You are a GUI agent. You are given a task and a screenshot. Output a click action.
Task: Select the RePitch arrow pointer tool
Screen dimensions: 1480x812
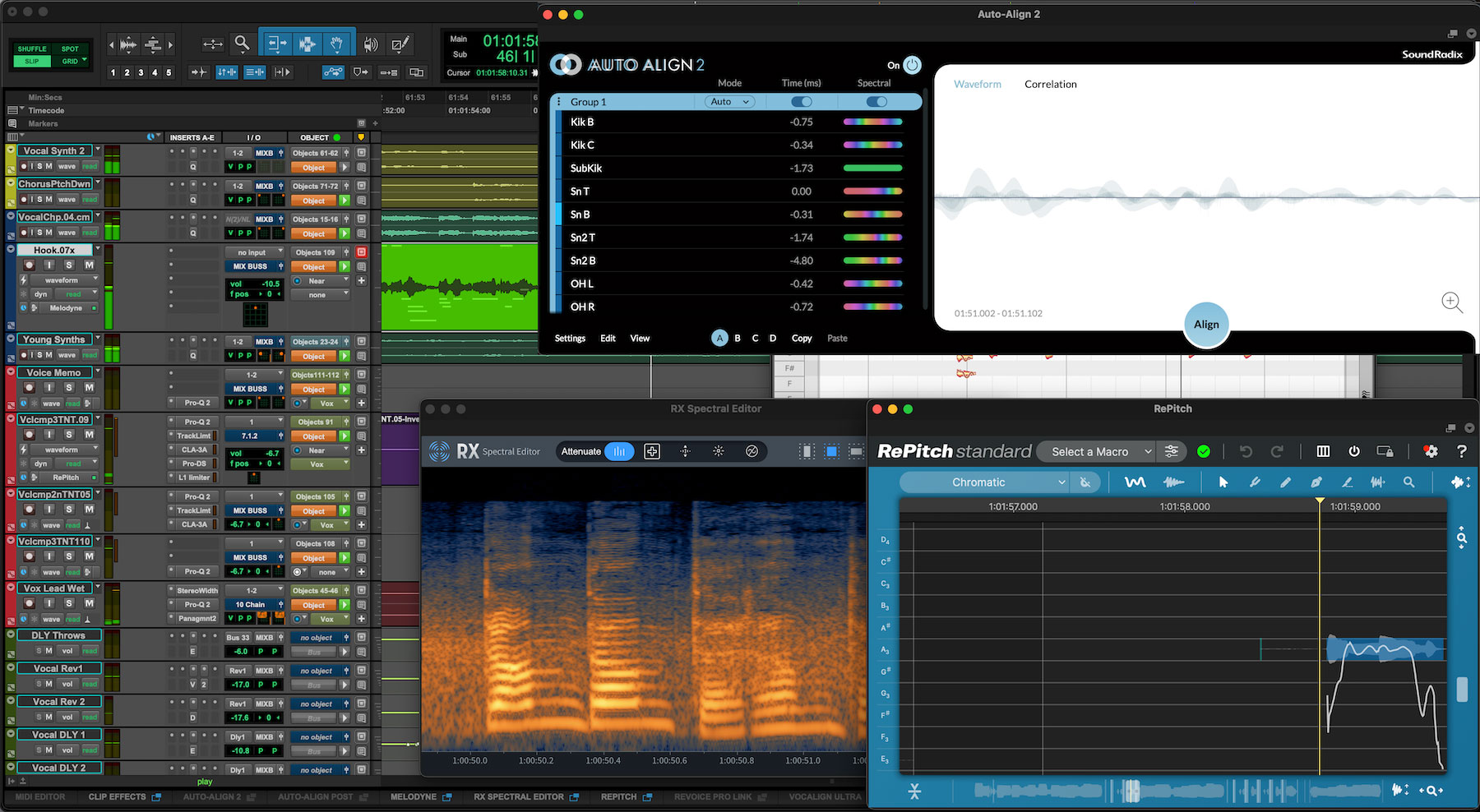pyautogui.click(x=1223, y=482)
